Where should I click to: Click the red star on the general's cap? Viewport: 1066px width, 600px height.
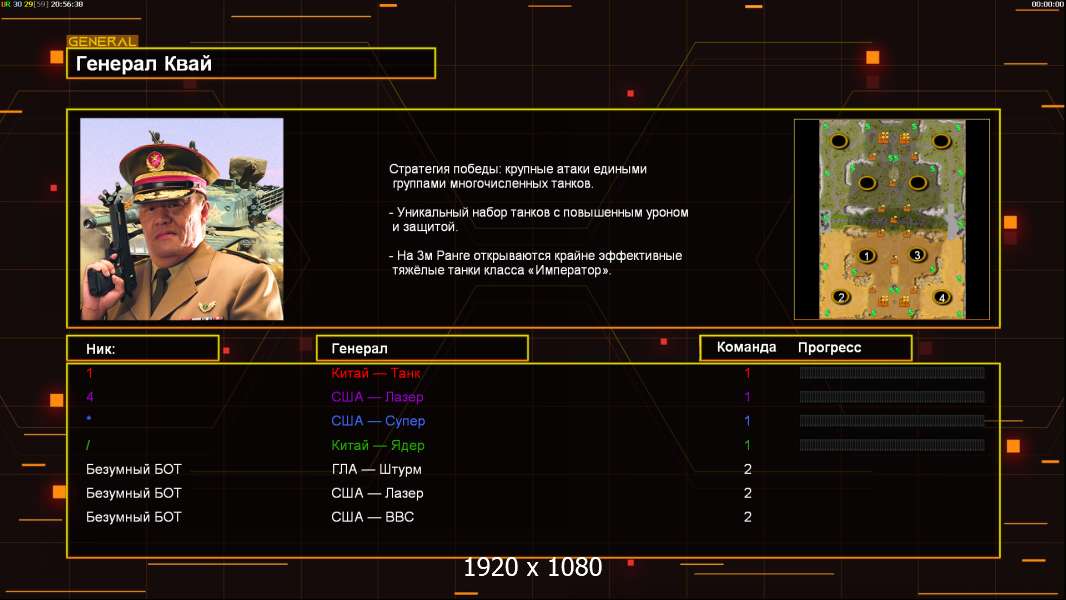156,159
